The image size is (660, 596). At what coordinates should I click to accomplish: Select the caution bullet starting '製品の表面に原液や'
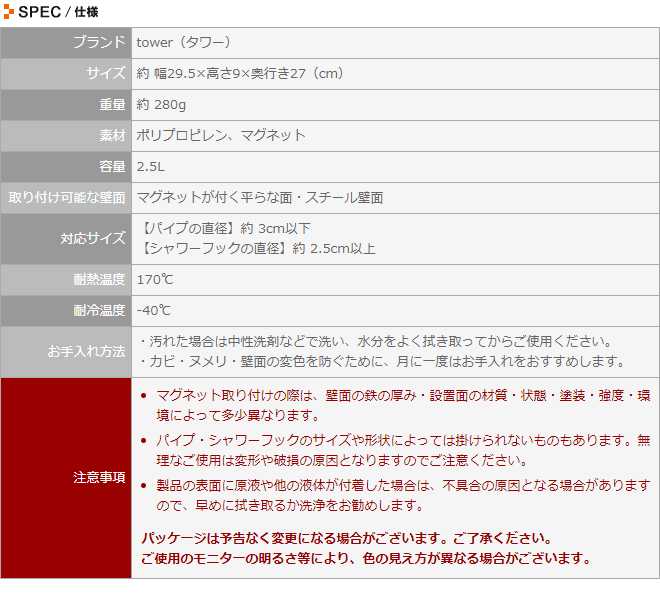[x=403, y=495]
